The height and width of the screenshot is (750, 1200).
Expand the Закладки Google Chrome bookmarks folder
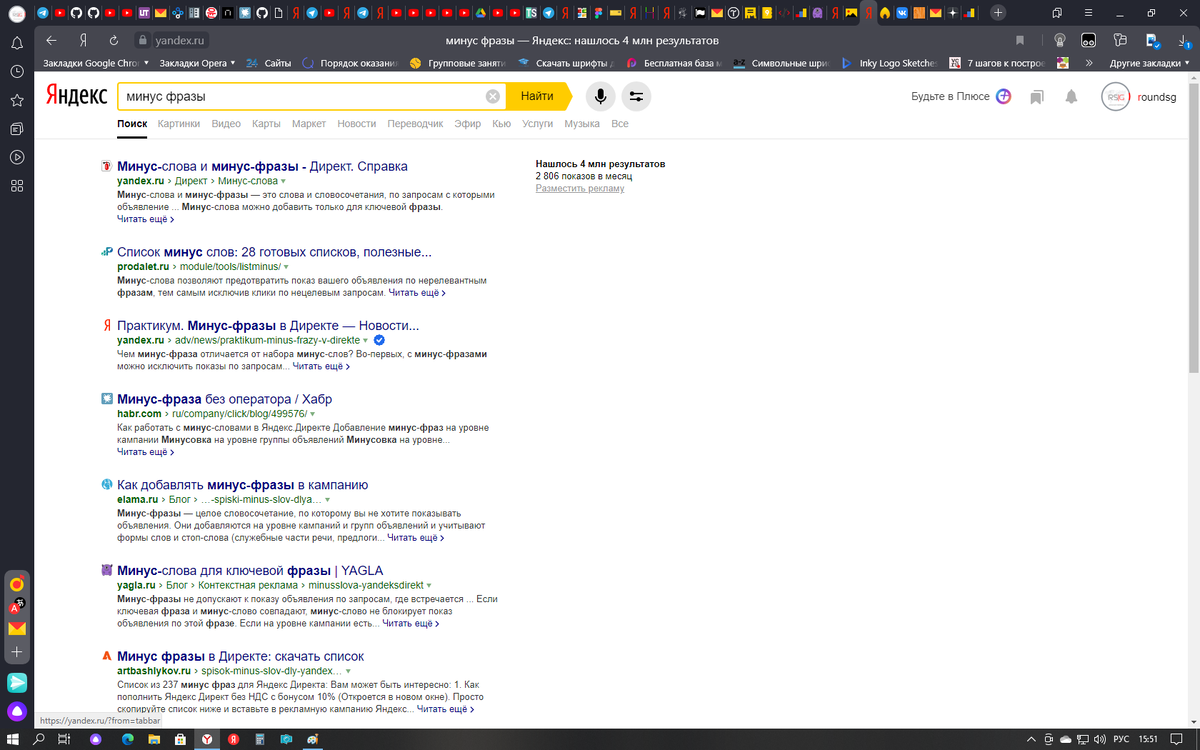click(96, 63)
